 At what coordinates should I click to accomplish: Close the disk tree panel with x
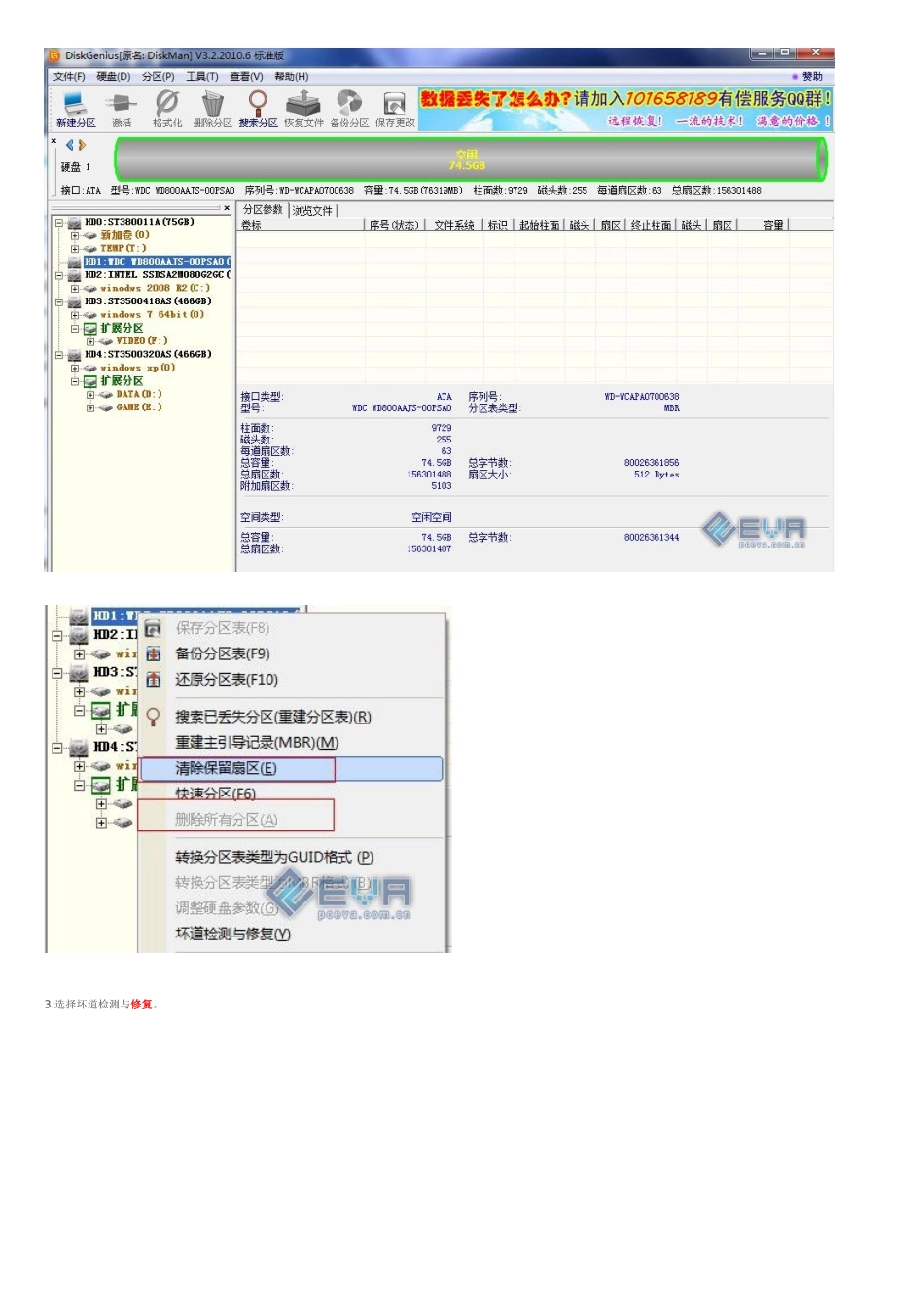click(227, 208)
